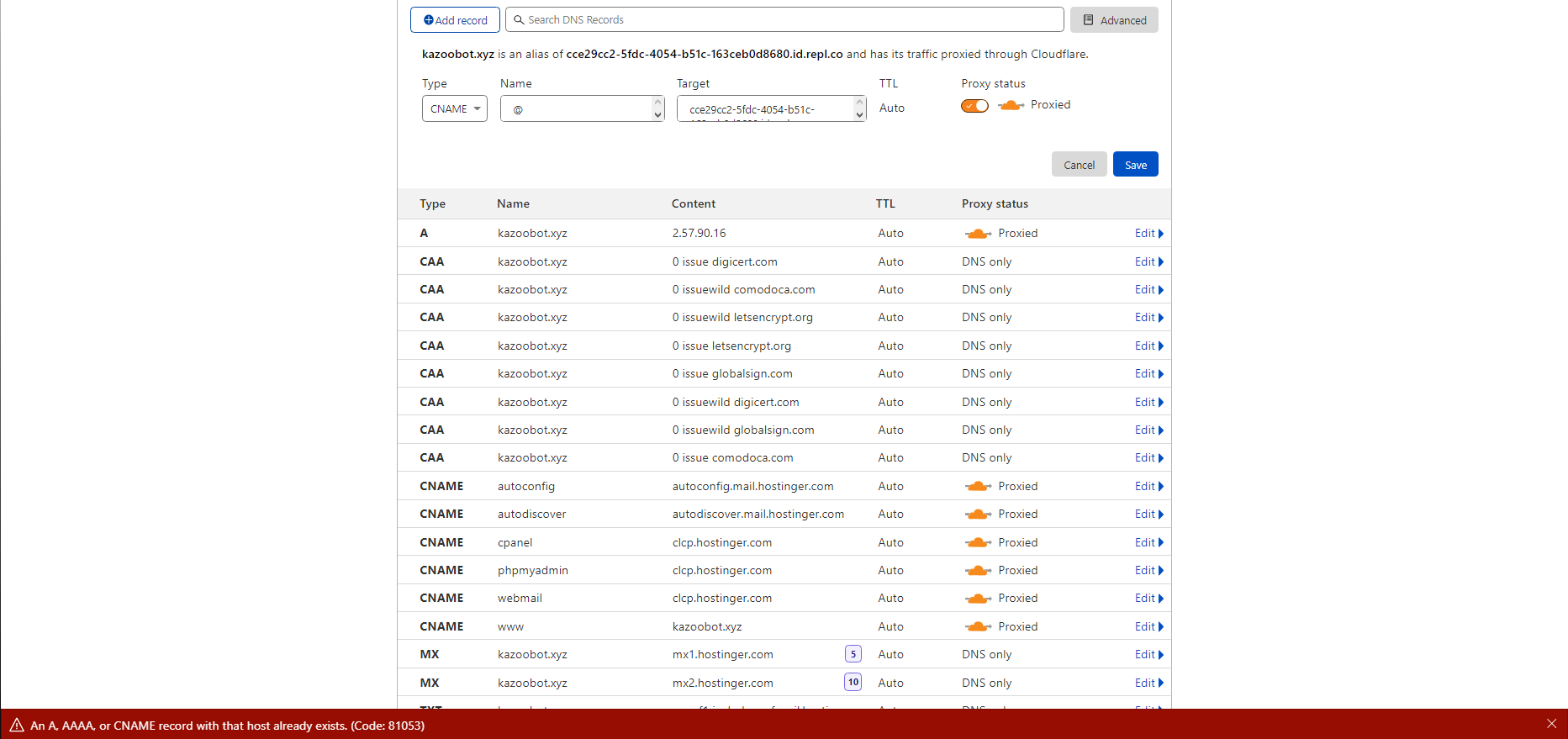Click the TTL column header
Viewport: 1568px width, 739px height.
click(x=885, y=203)
